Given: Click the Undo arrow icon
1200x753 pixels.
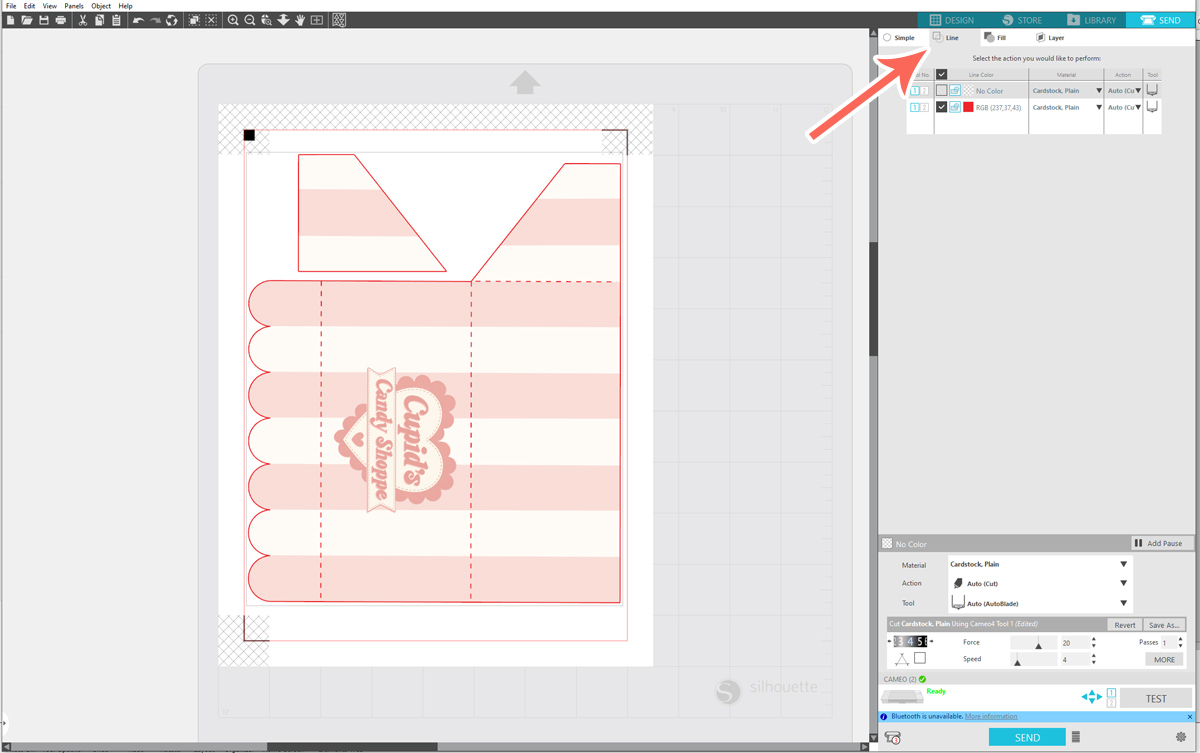Looking at the screenshot, I should click(138, 19).
